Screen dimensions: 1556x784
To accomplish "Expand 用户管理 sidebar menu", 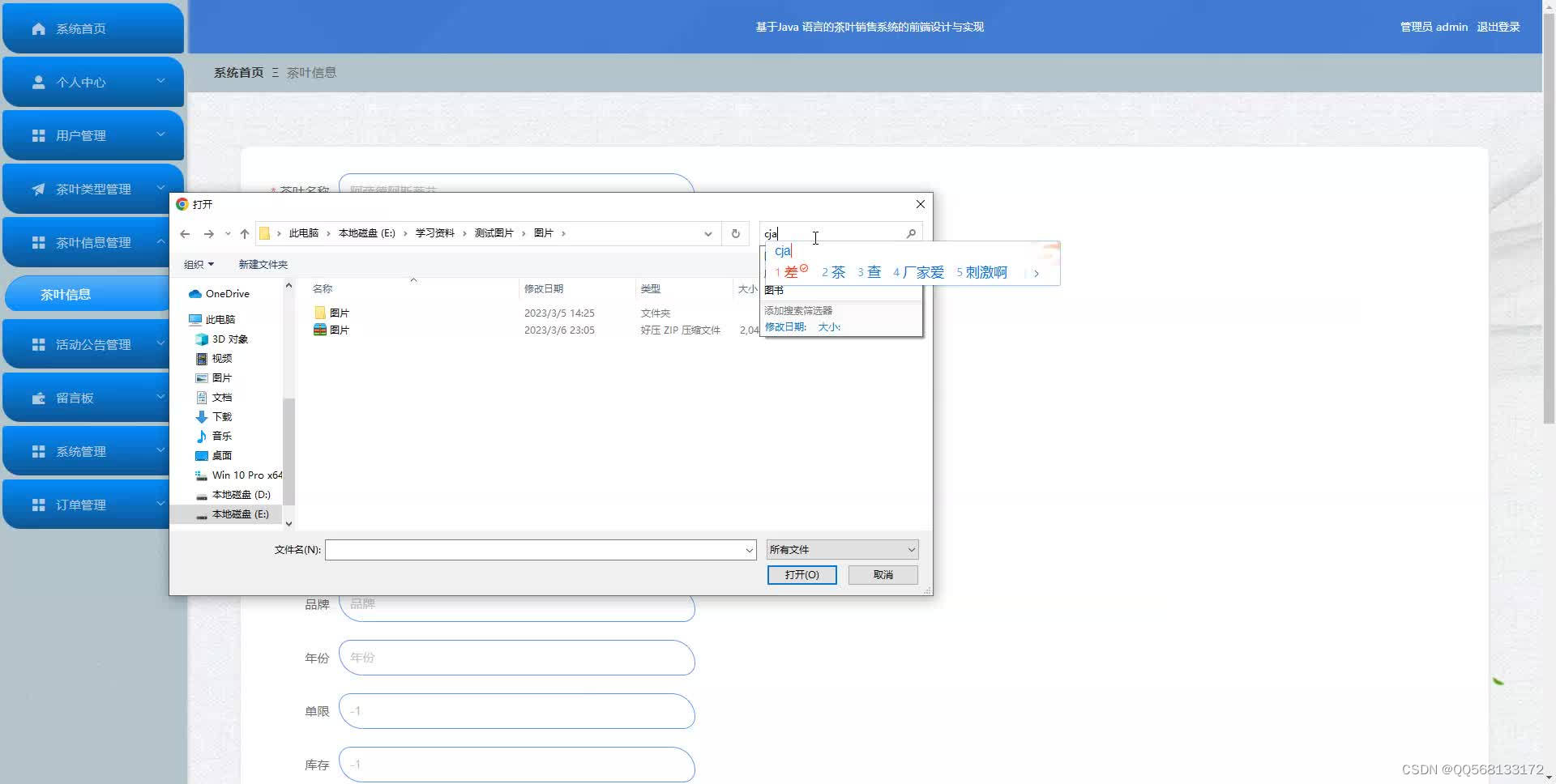I will tap(160, 134).
